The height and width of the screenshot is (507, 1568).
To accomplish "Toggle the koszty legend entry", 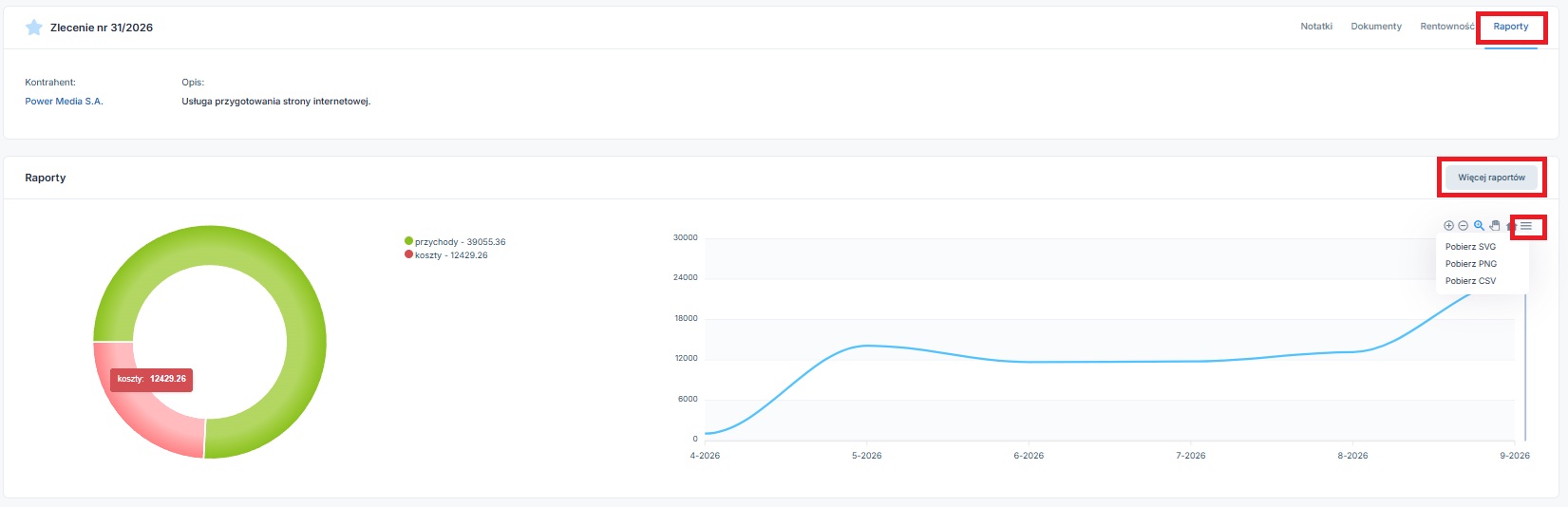I will pos(446,255).
